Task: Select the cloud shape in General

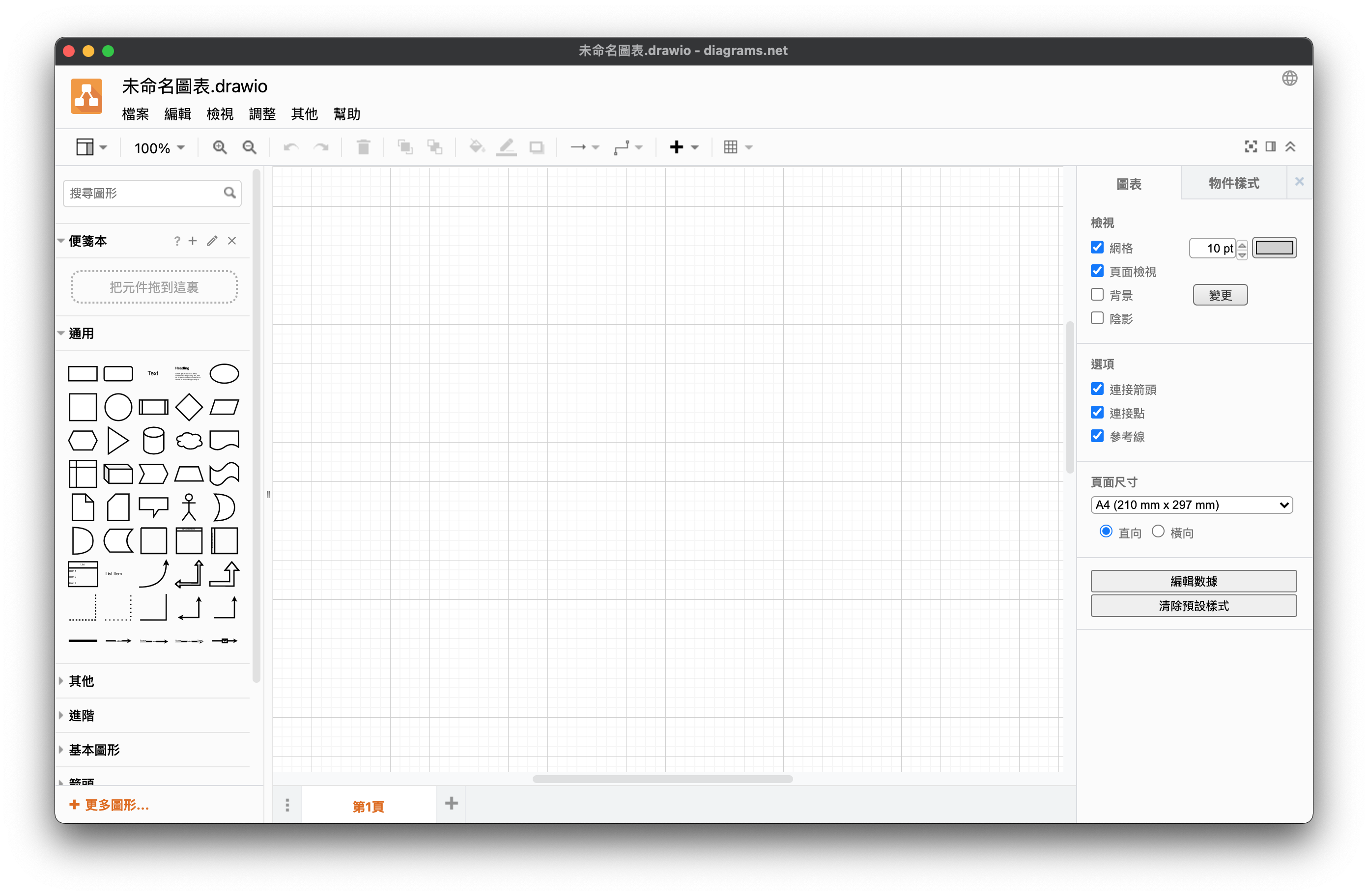Action: pyautogui.click(x=189, y=441)
